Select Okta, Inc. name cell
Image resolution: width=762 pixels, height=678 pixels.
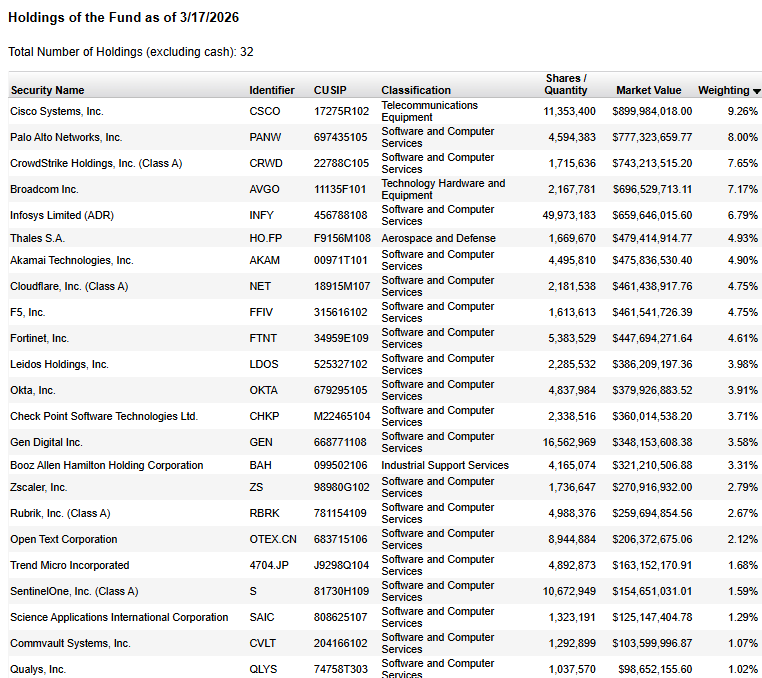pyautogui.click(x=33, y=391)
